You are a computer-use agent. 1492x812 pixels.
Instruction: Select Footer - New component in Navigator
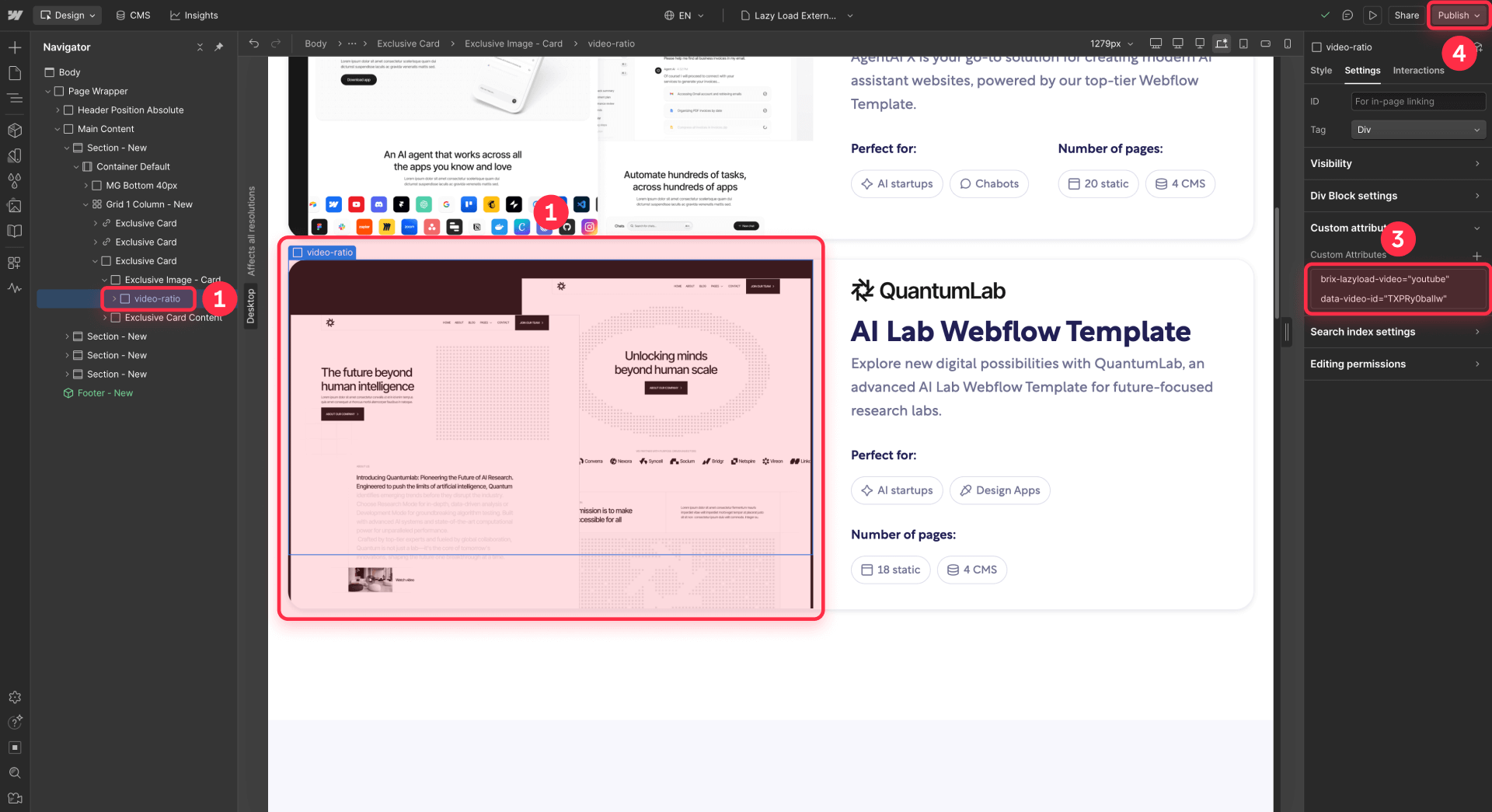pyautogui.click(x=105, y=393)
